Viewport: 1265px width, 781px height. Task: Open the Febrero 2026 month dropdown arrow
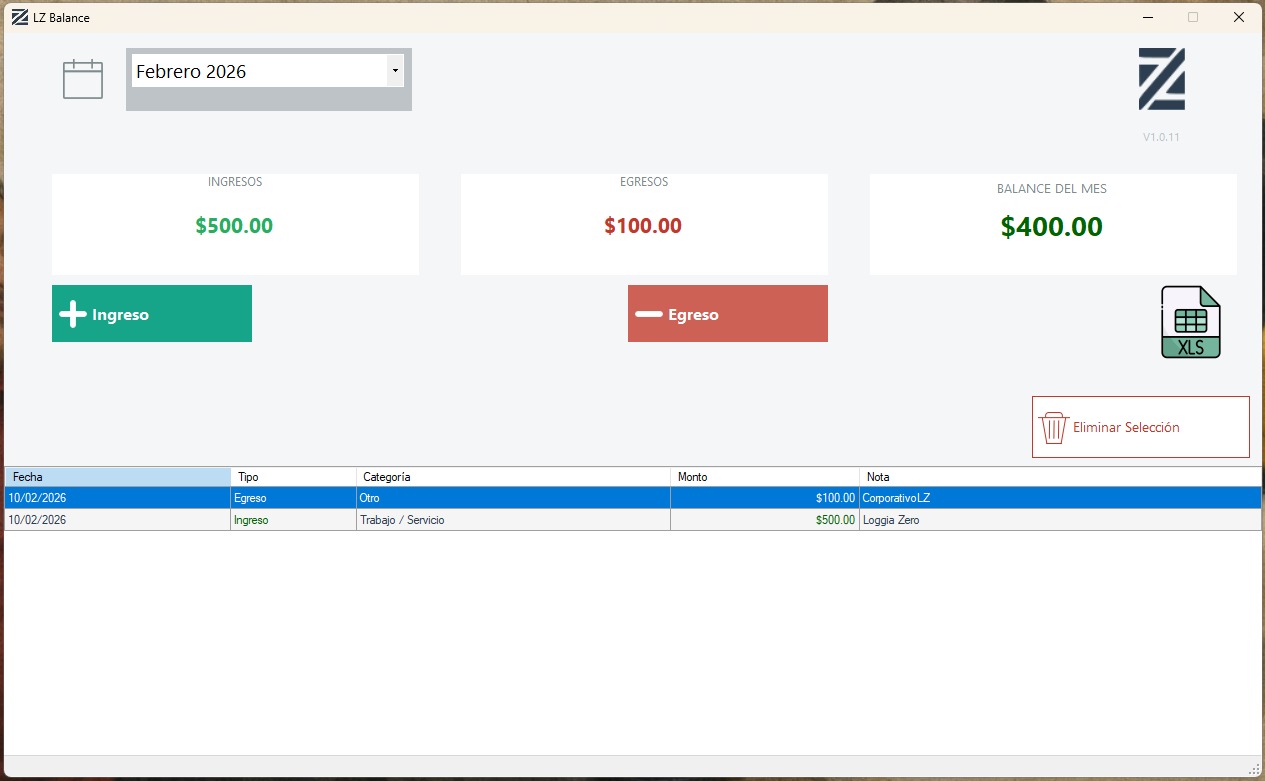[x=395, y=71]
